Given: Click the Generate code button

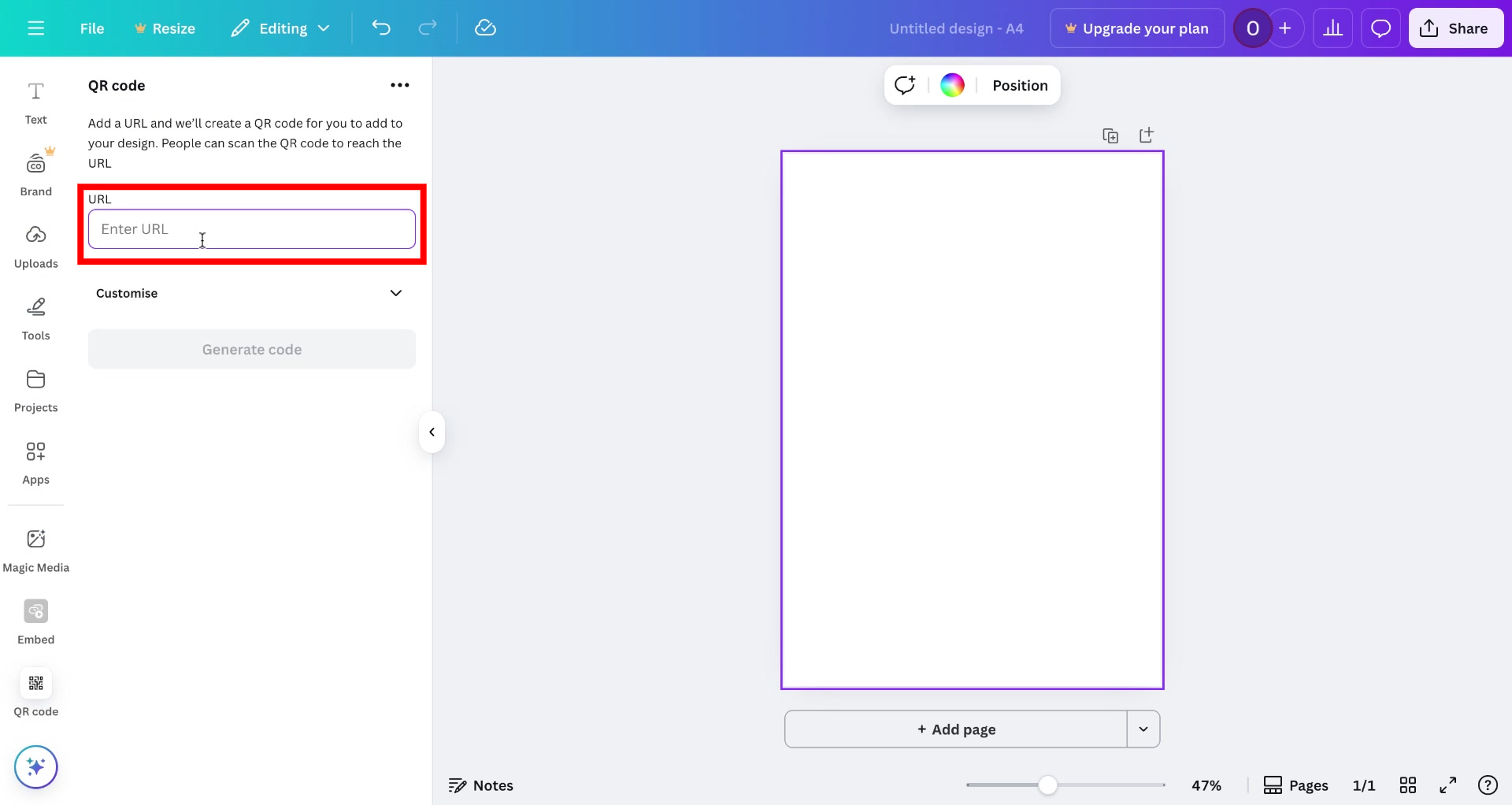Looking at the screenshot, I should [x=251, y=349].
